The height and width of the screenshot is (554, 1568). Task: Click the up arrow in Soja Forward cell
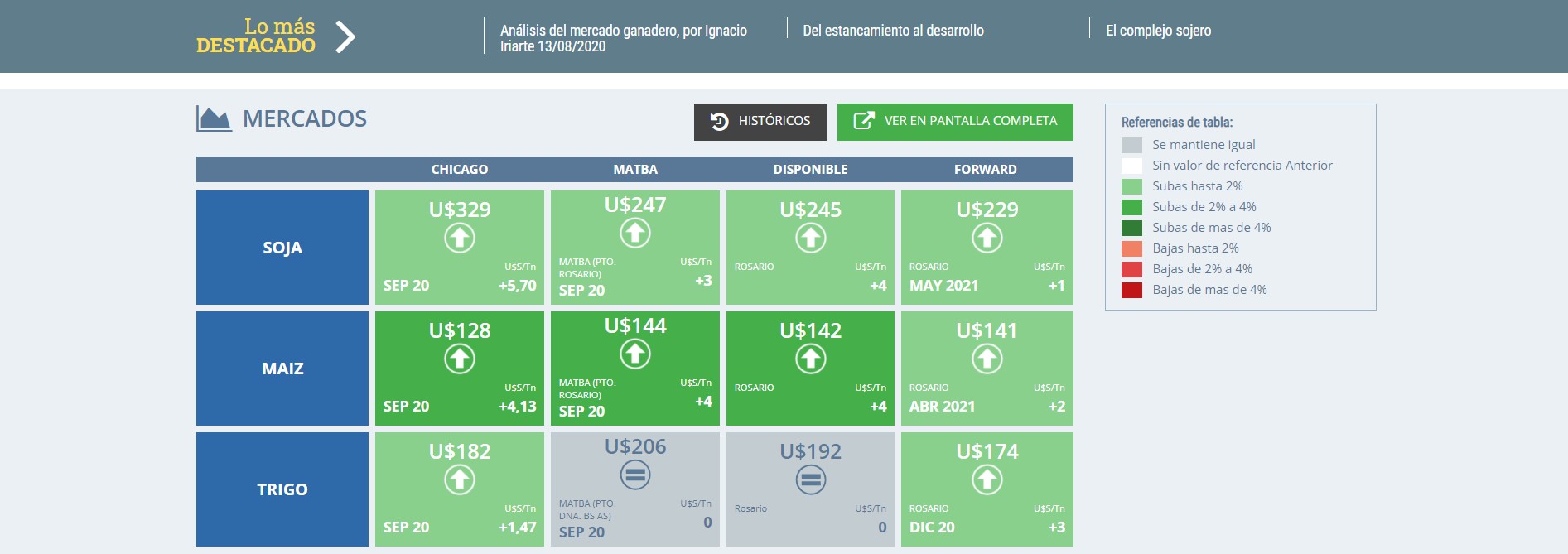tap(987, 238)
